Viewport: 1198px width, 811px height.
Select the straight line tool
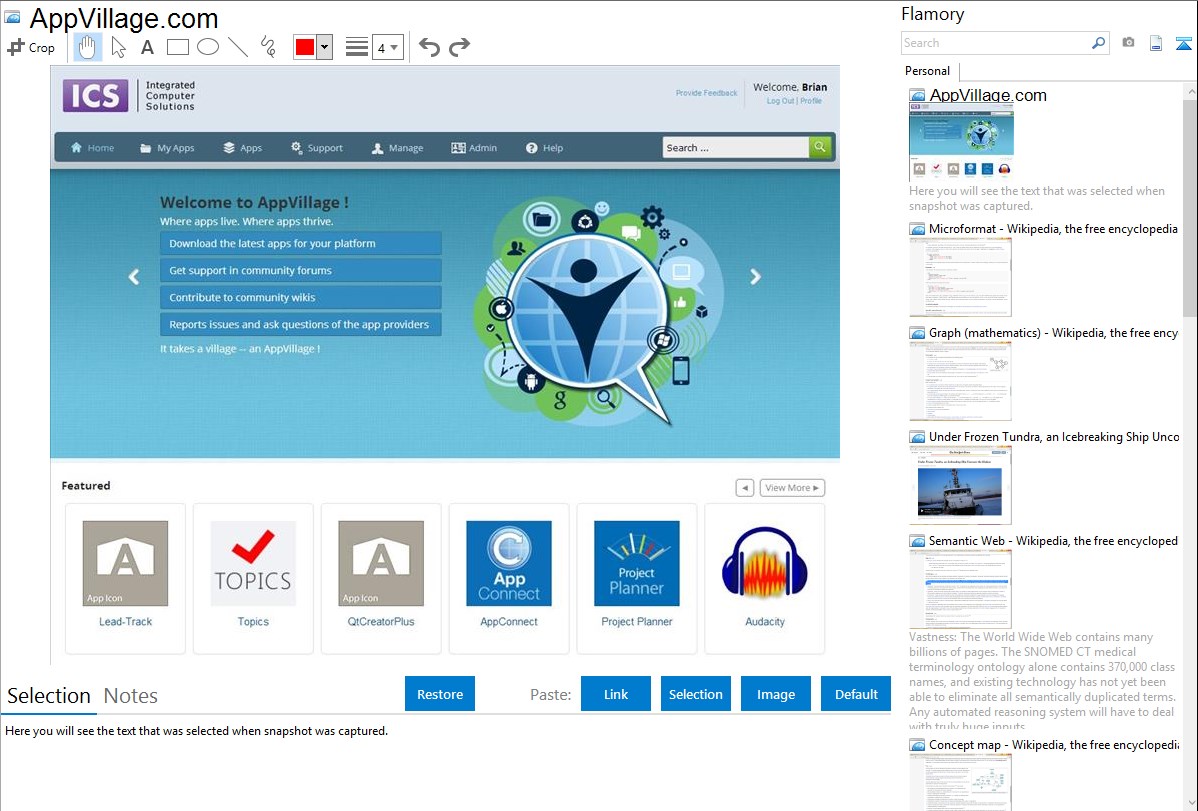pos(238,47)
